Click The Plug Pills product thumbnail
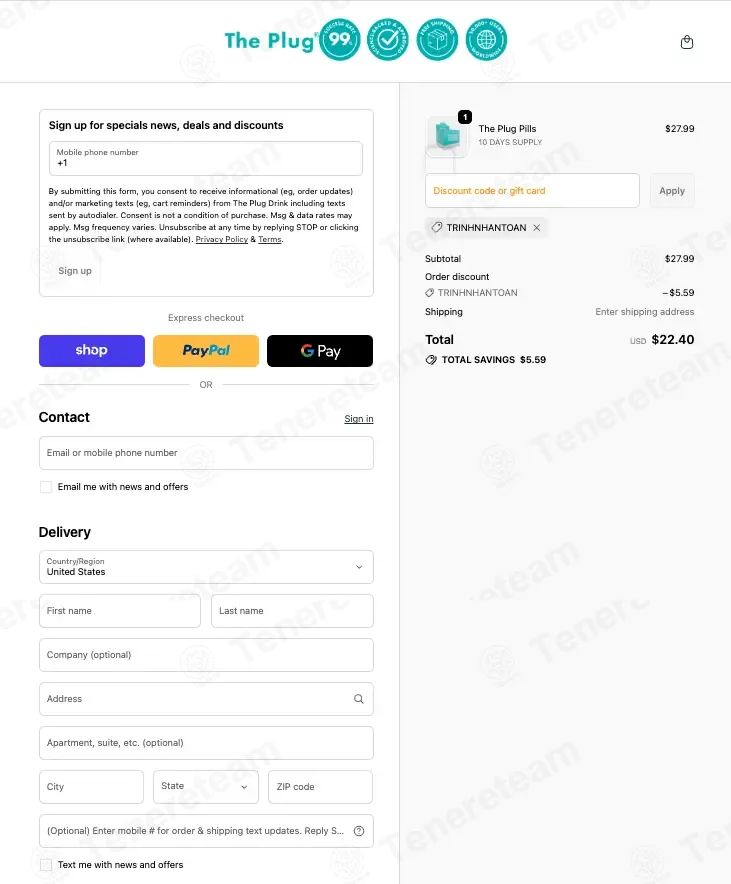This screenshot has width=731, height=884. click(448, 136)
